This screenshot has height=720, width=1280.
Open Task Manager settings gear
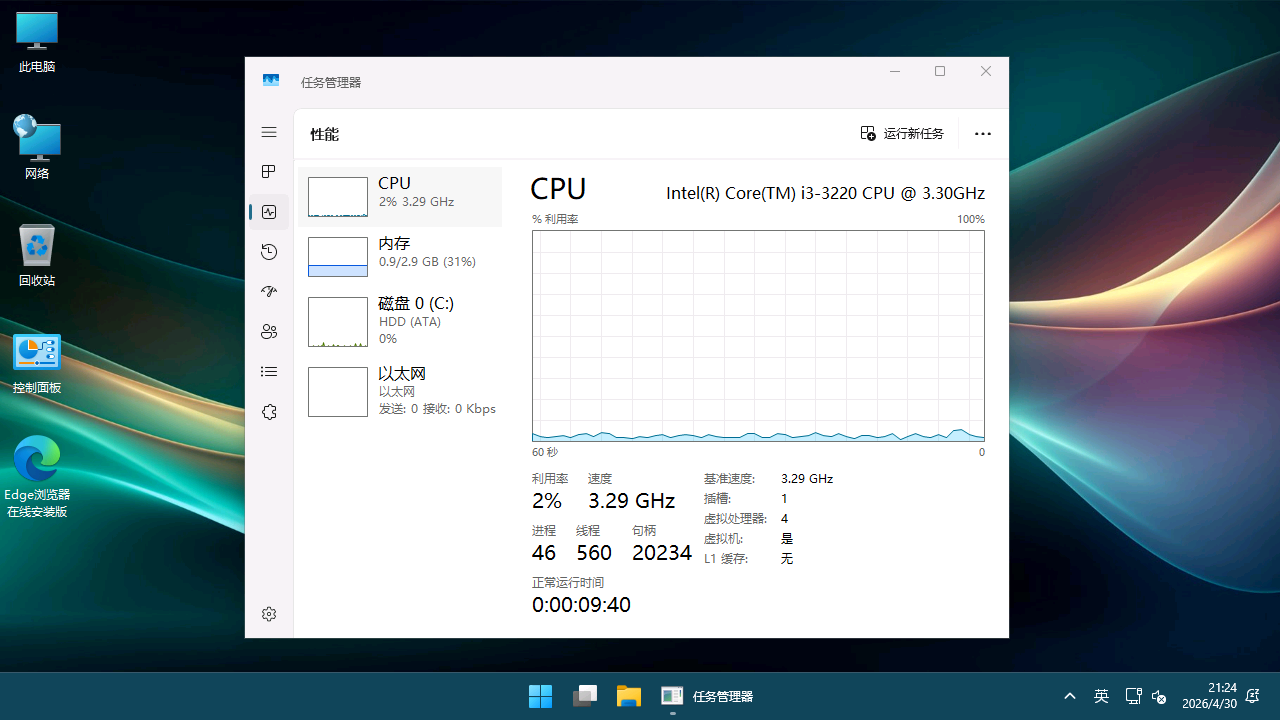[269, 614]
